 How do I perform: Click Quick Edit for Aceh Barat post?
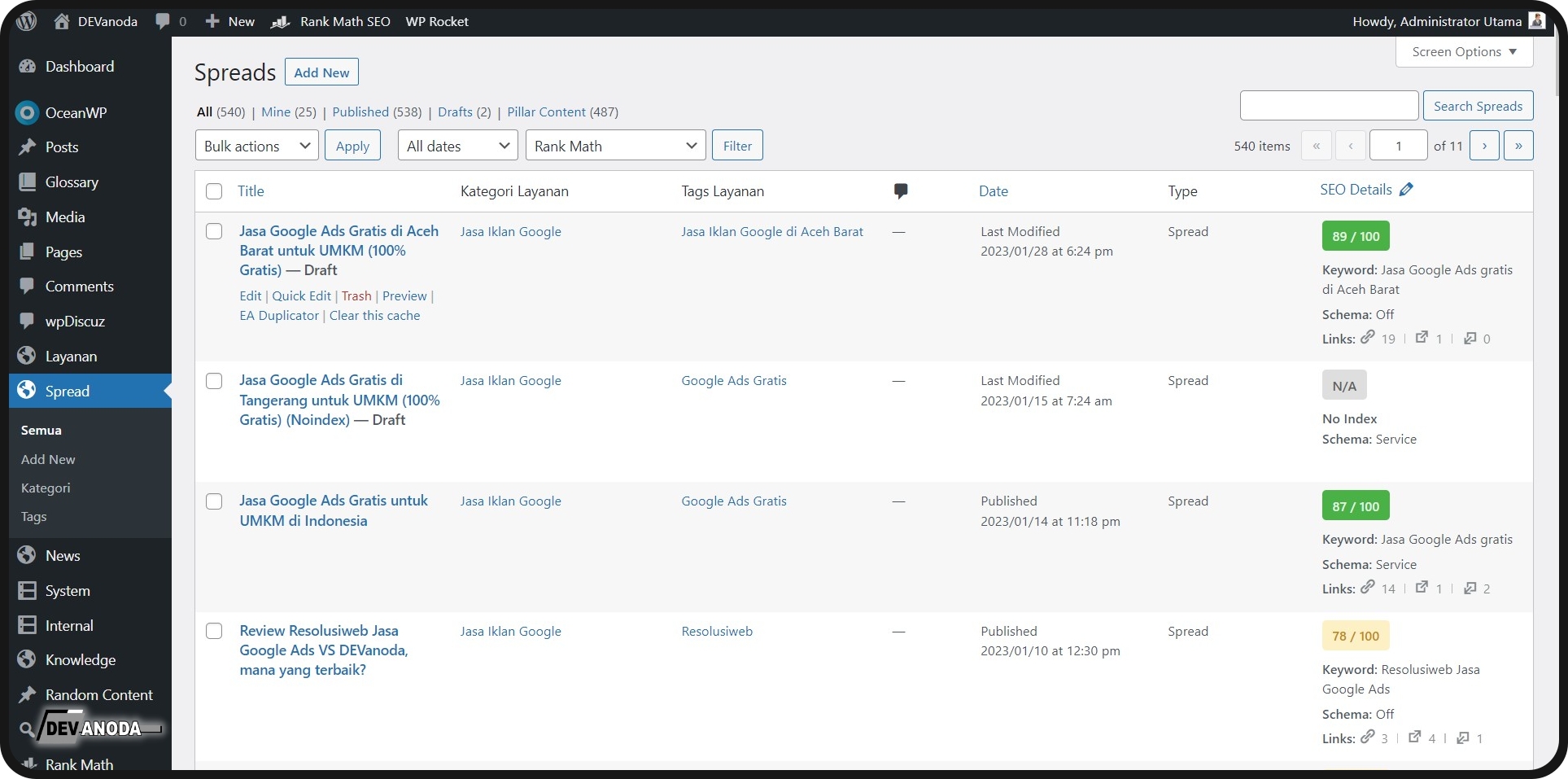click(x=301, y=296)
